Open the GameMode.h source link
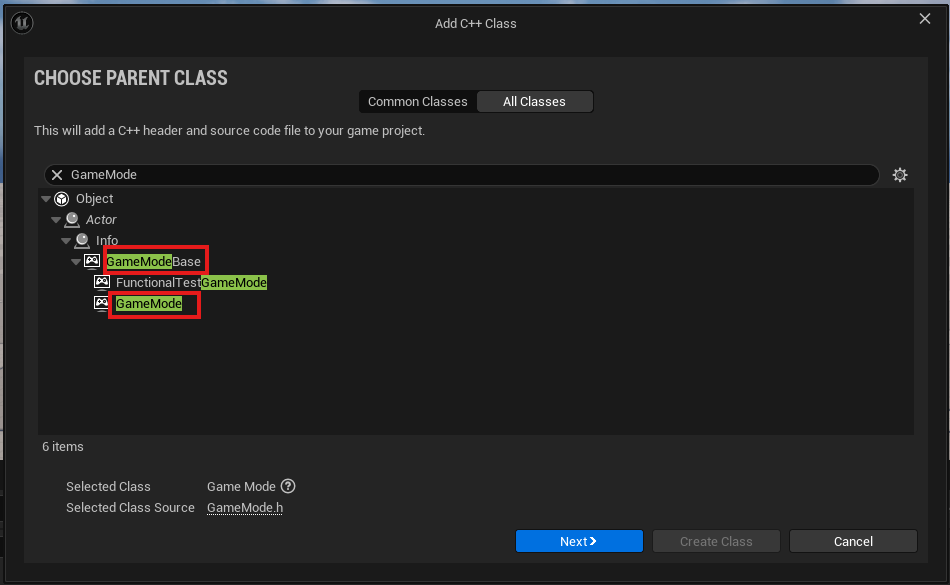Screen dimensions: 950x585 [245, 507]
